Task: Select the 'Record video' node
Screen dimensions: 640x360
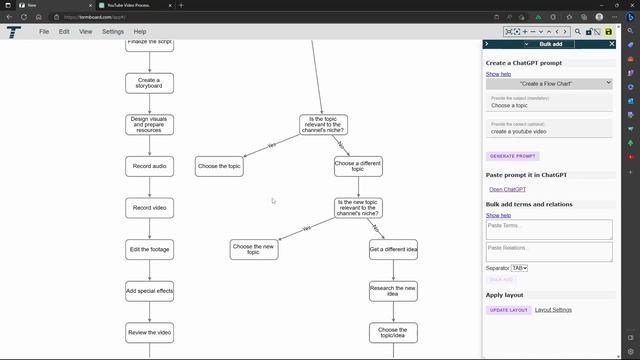Action: click(x=149, y=208)
